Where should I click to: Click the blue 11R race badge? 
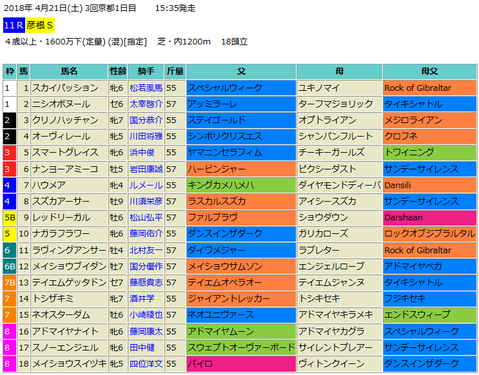click(14, 25)
